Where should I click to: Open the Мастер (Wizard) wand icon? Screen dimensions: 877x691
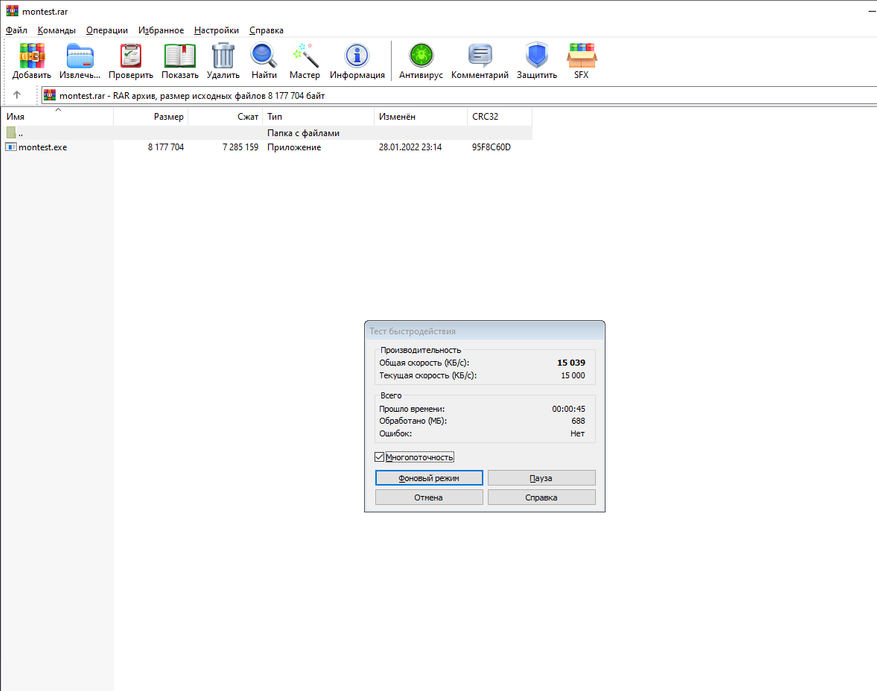coord(305,55)
